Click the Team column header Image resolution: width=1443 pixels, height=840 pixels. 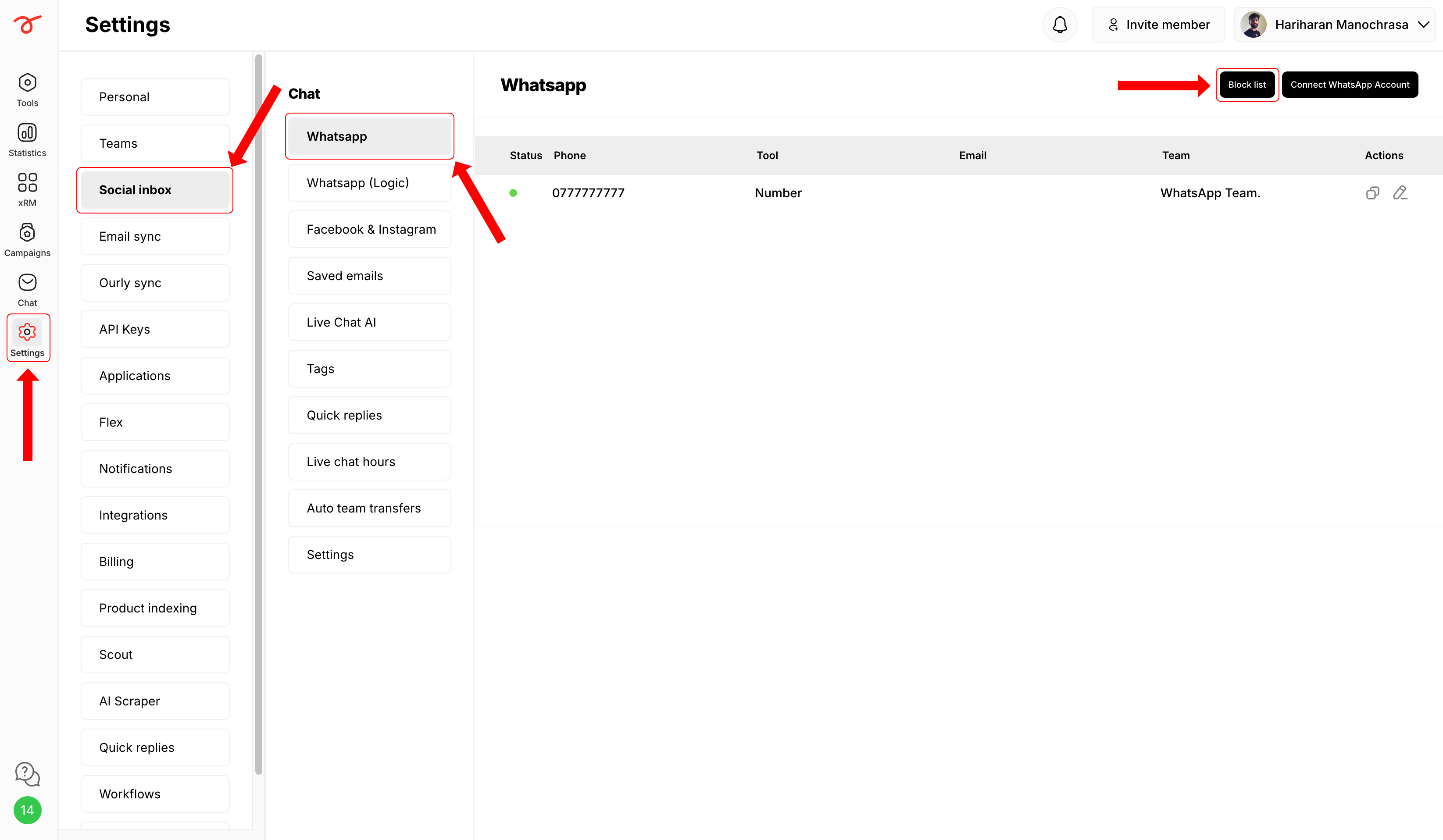click(x=1175, y=155)
